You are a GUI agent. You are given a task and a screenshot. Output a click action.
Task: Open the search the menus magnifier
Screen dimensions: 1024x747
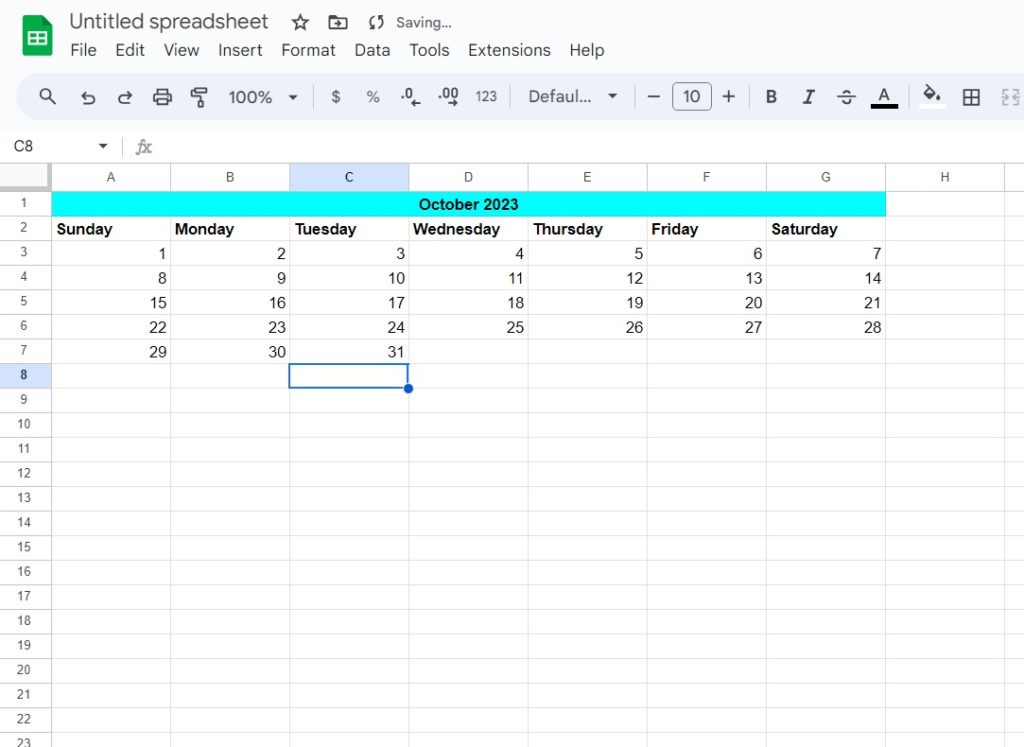[47, 97]
